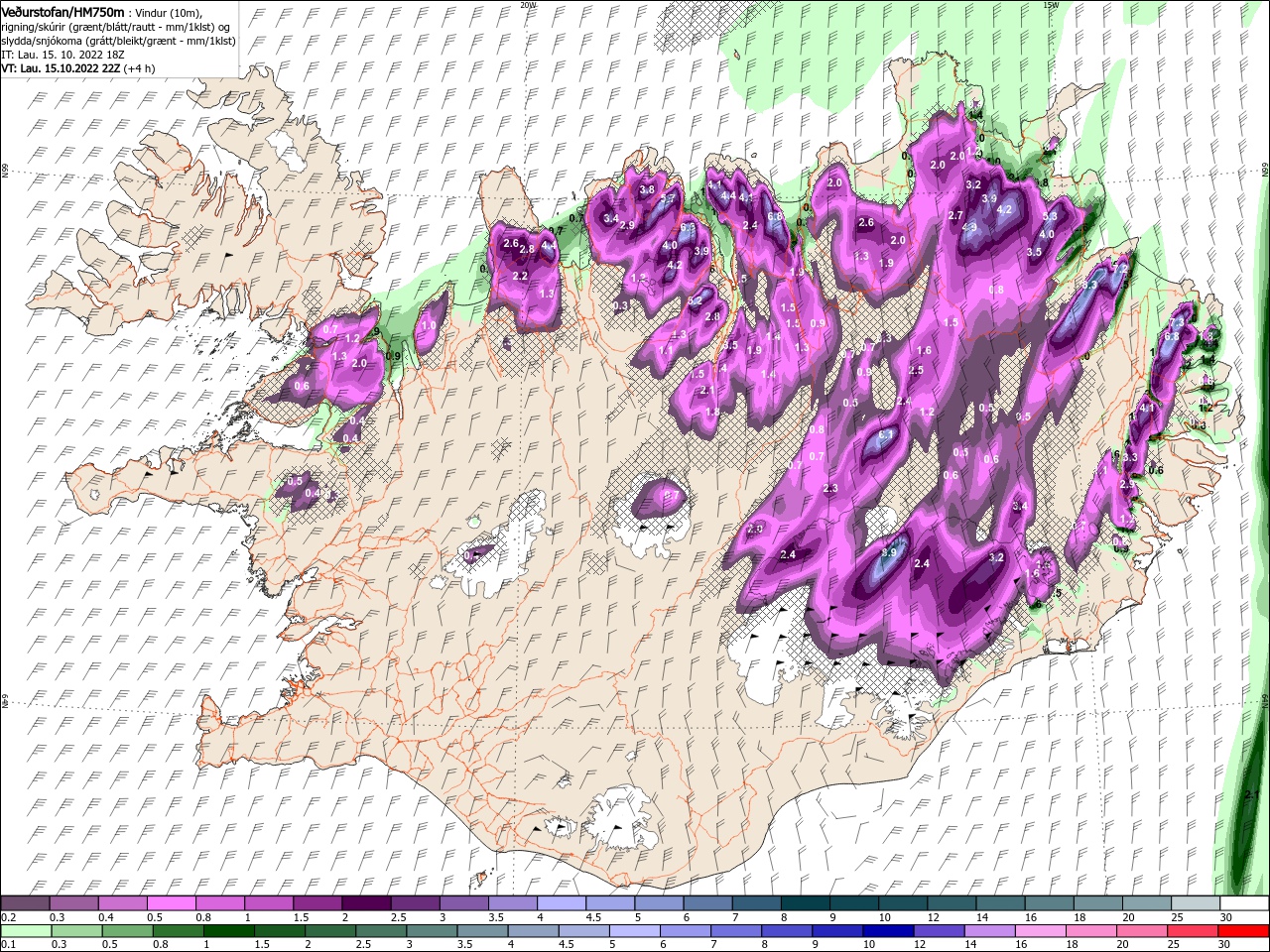Select the palest green rain swatch between 0.1 and 0.3
Screen dimensions: 1270x952
pyautogui.click(x=26, y=931)
